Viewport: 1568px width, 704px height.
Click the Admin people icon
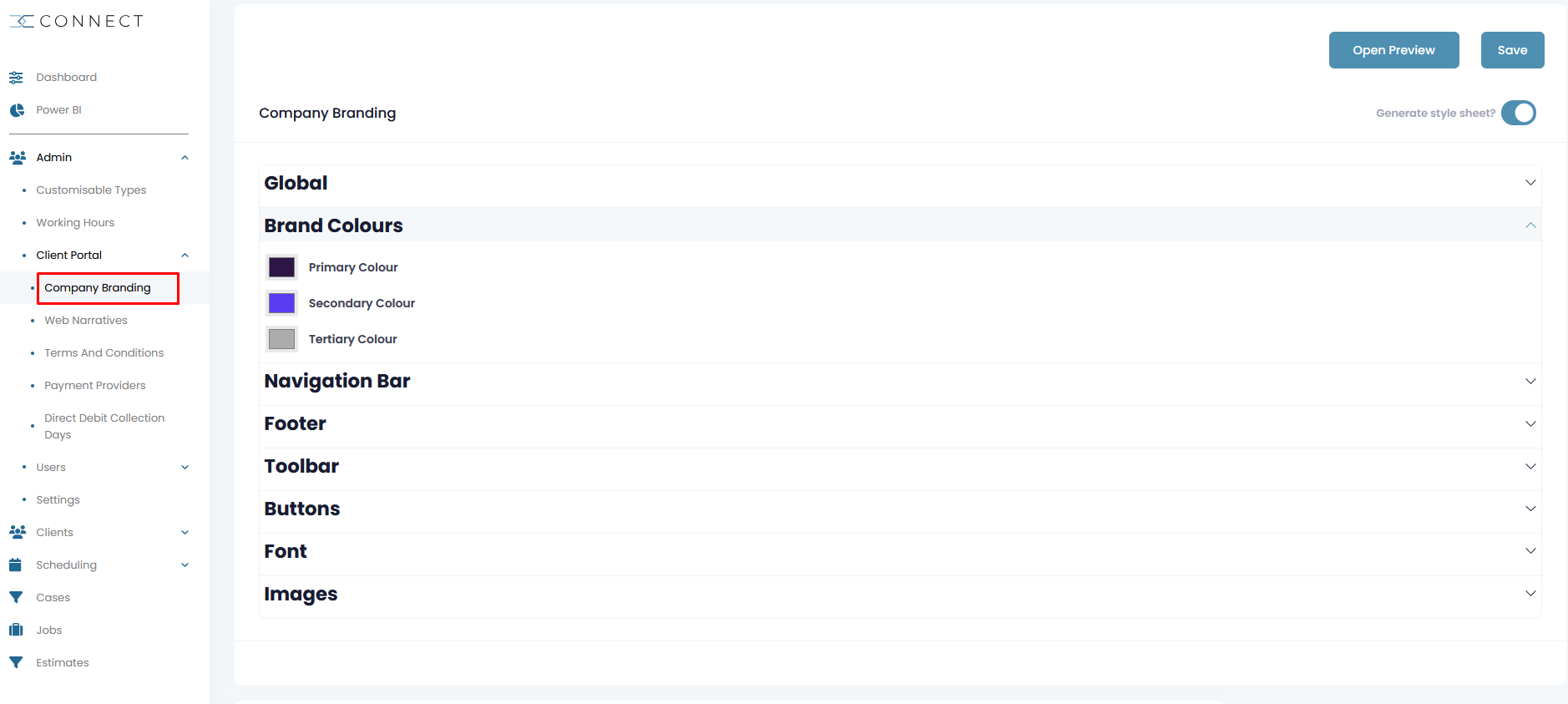coord(17,157)
